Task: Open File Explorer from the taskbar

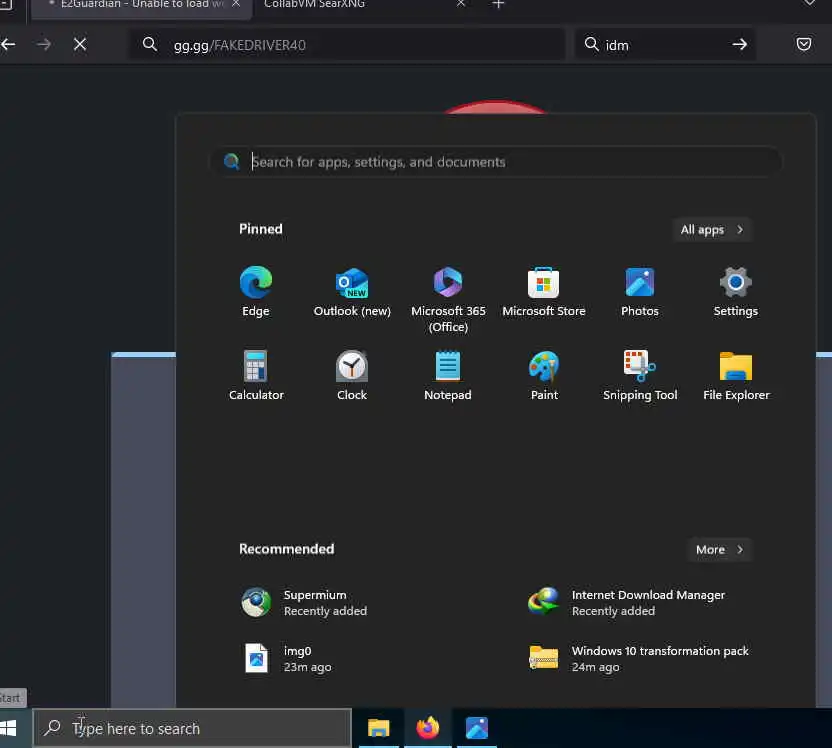Action: tap(378, 728)
